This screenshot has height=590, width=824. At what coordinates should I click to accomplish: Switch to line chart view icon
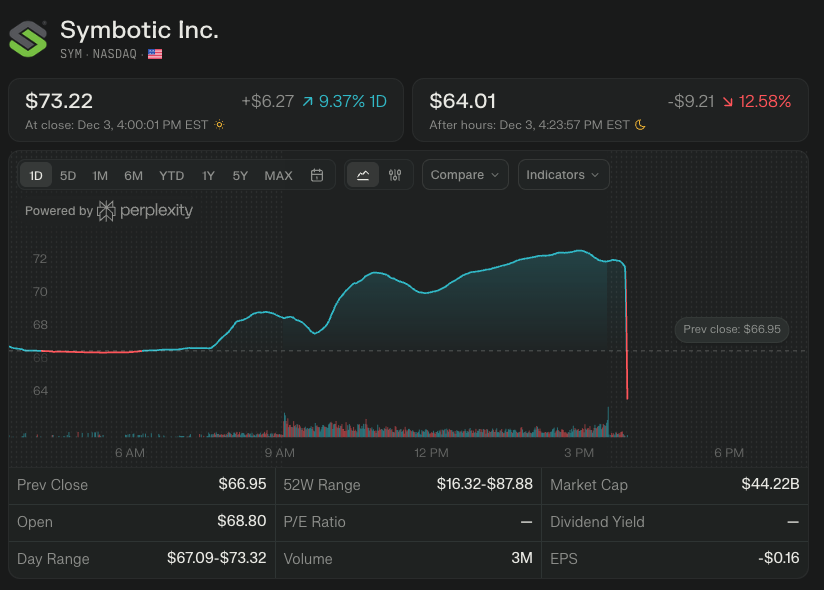coord(363,175)
